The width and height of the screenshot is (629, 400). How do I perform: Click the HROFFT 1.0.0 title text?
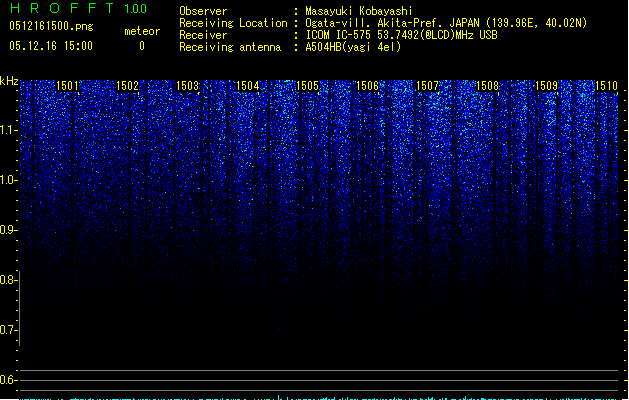point(78,8)
